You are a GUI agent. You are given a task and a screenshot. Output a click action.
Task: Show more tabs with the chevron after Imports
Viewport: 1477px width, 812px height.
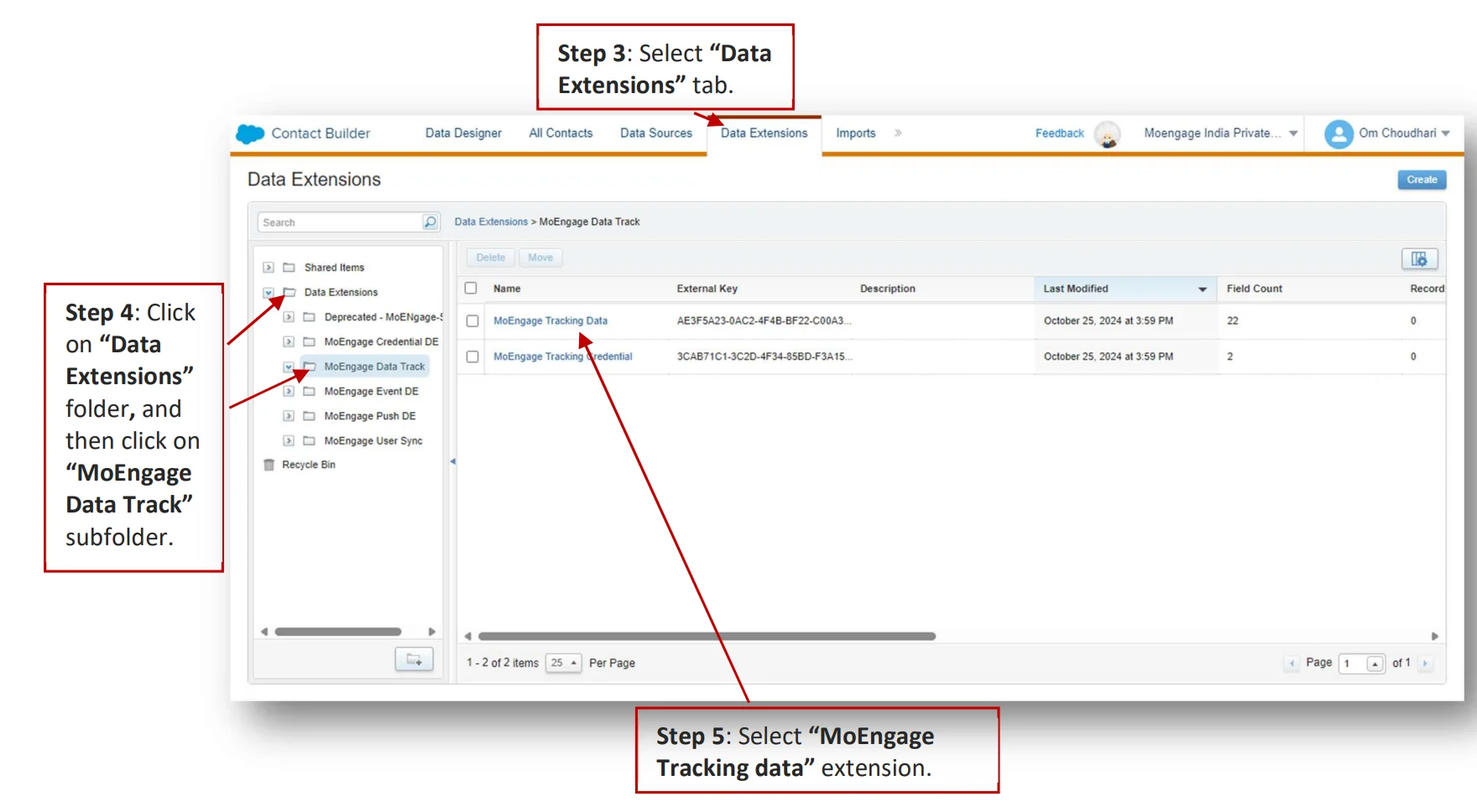pyautogui.click(x=898, y=133)
